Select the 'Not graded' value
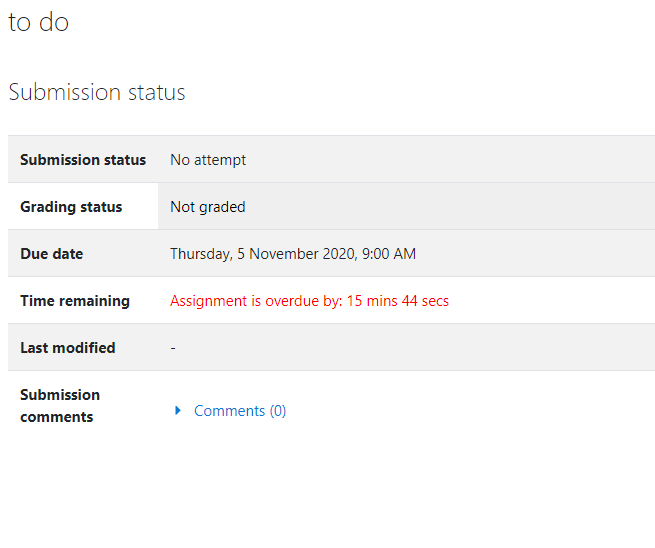This screenshot has height=548, width=655. tap(208, 207)
